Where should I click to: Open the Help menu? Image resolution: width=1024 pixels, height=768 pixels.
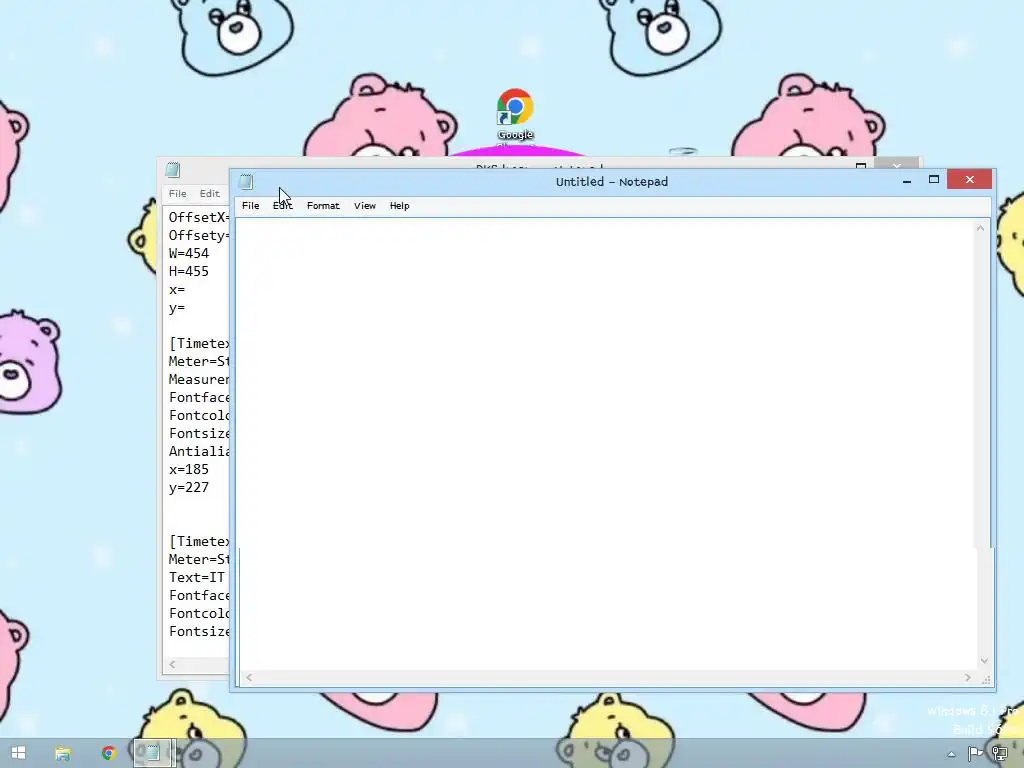tap(400, 206)
